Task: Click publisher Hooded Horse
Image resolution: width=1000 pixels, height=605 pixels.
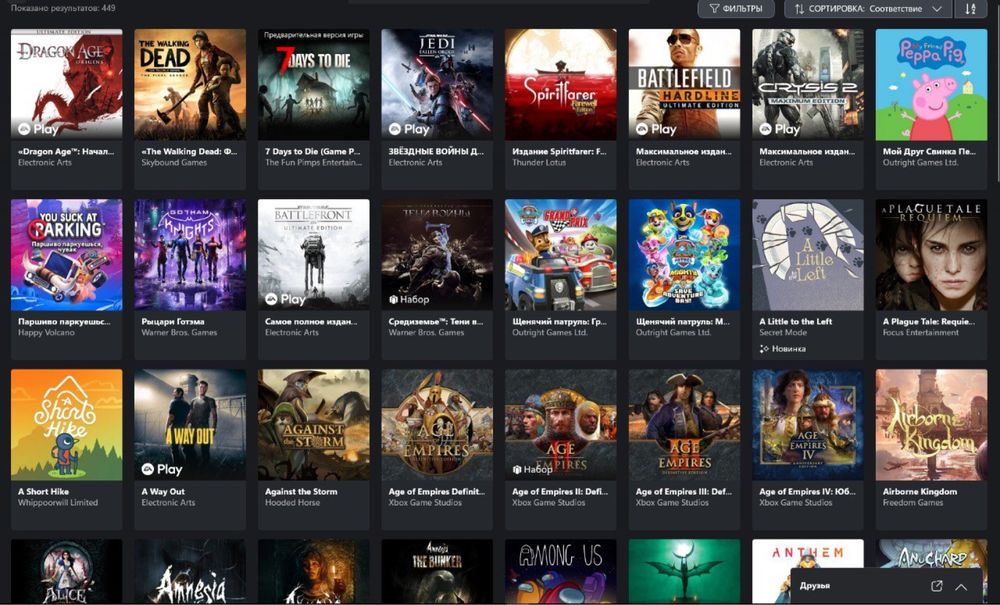Action: pos(292,502)
